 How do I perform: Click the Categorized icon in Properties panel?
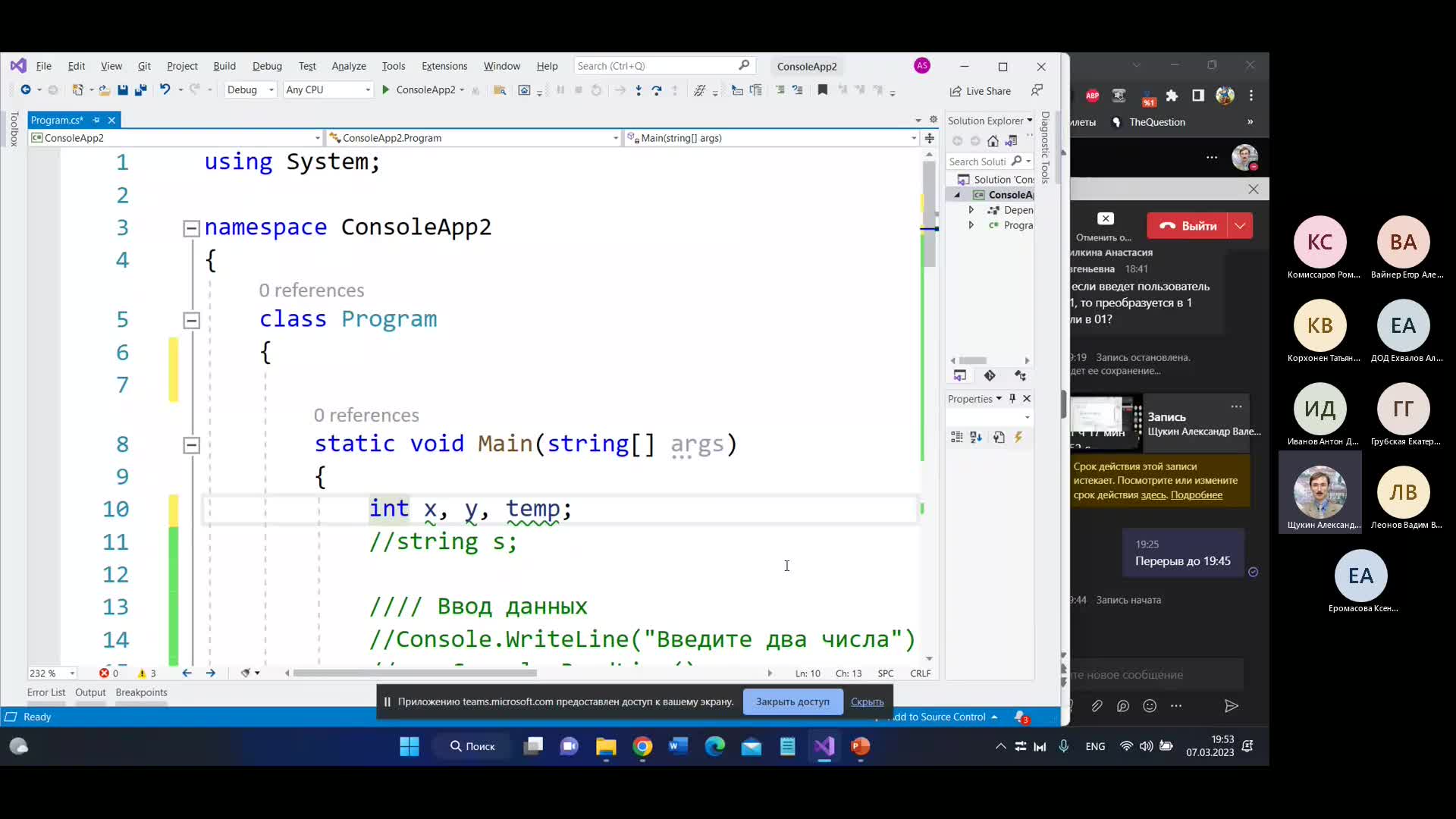pyautogui.click(x=957, y=437)
